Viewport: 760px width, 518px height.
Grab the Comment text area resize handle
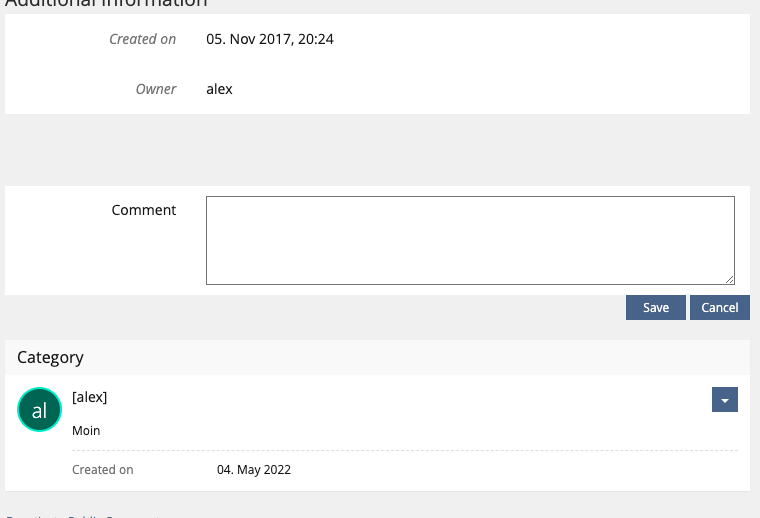(x=730, y=280)
